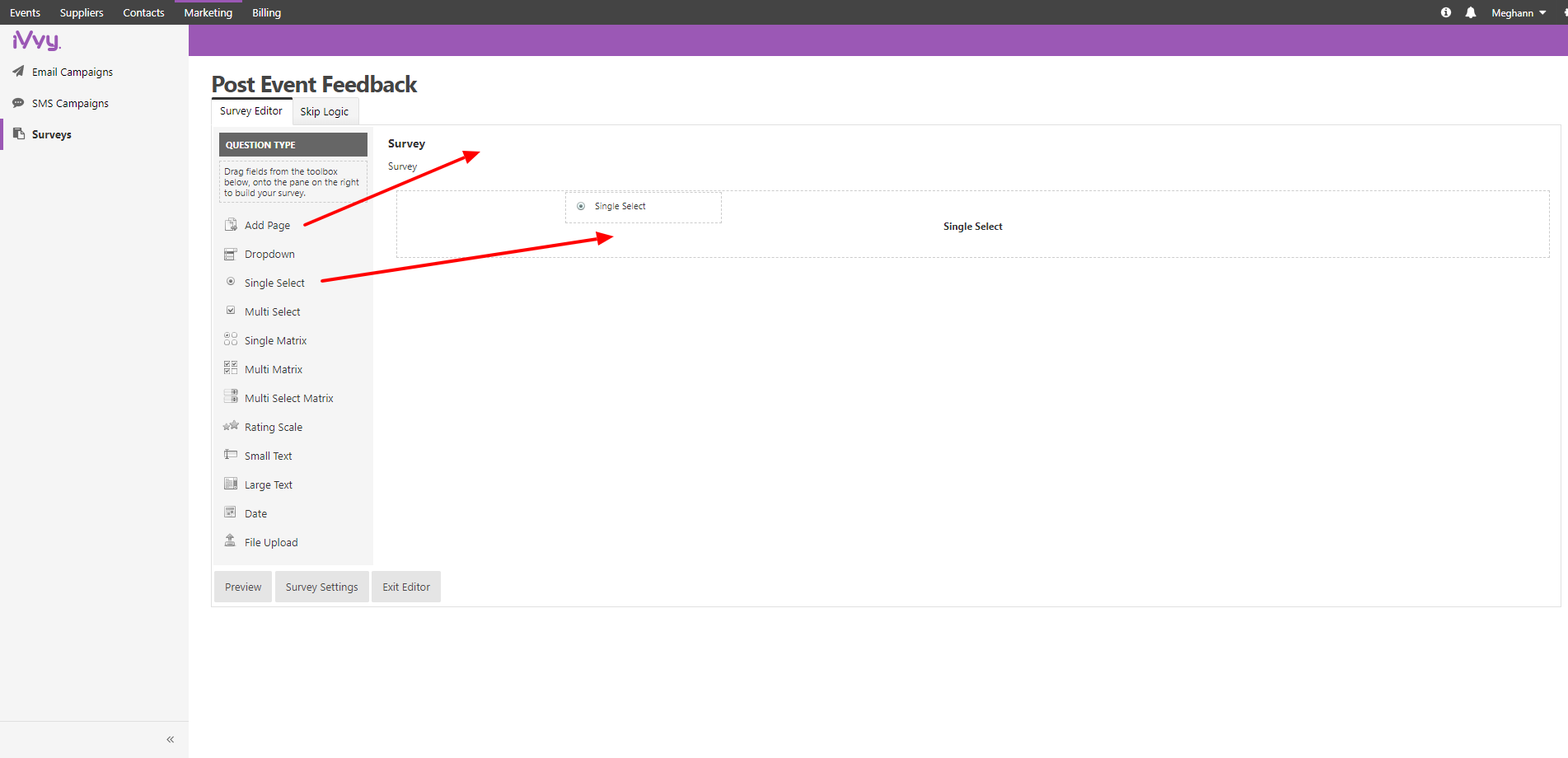Image resolution: width=1568 pixels, height=758 pixels.
Task: Select the Multi Matrix label
Action: point(274,369)
